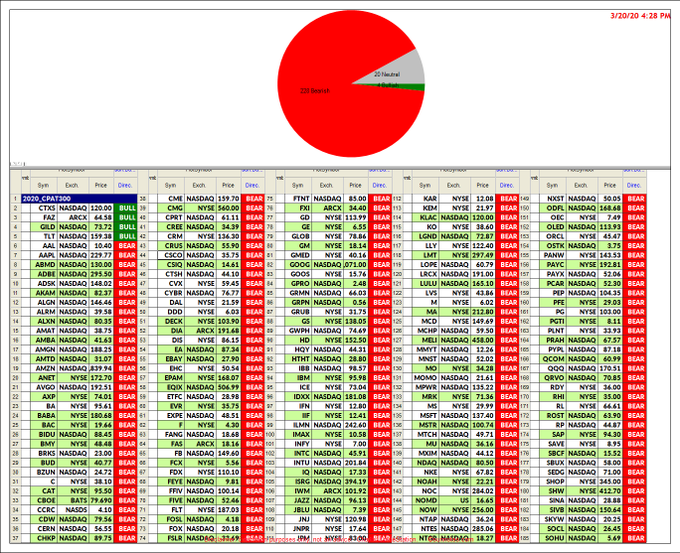The image size is (680, 553).
Task: Select the '228 Bearish' chart label
Action: (315, 91)
